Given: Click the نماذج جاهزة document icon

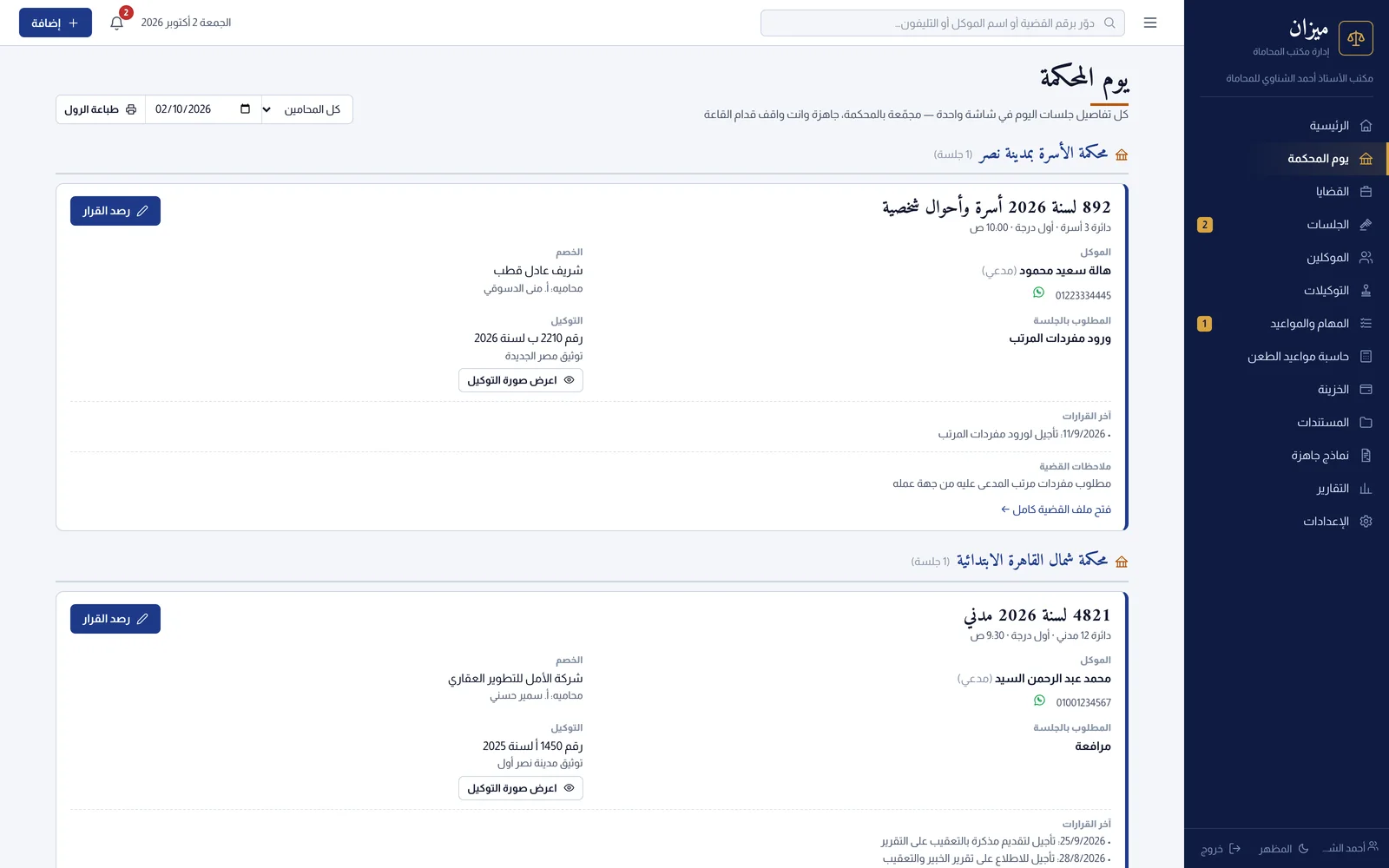Looking at the screenshot, I should 1366,456.
